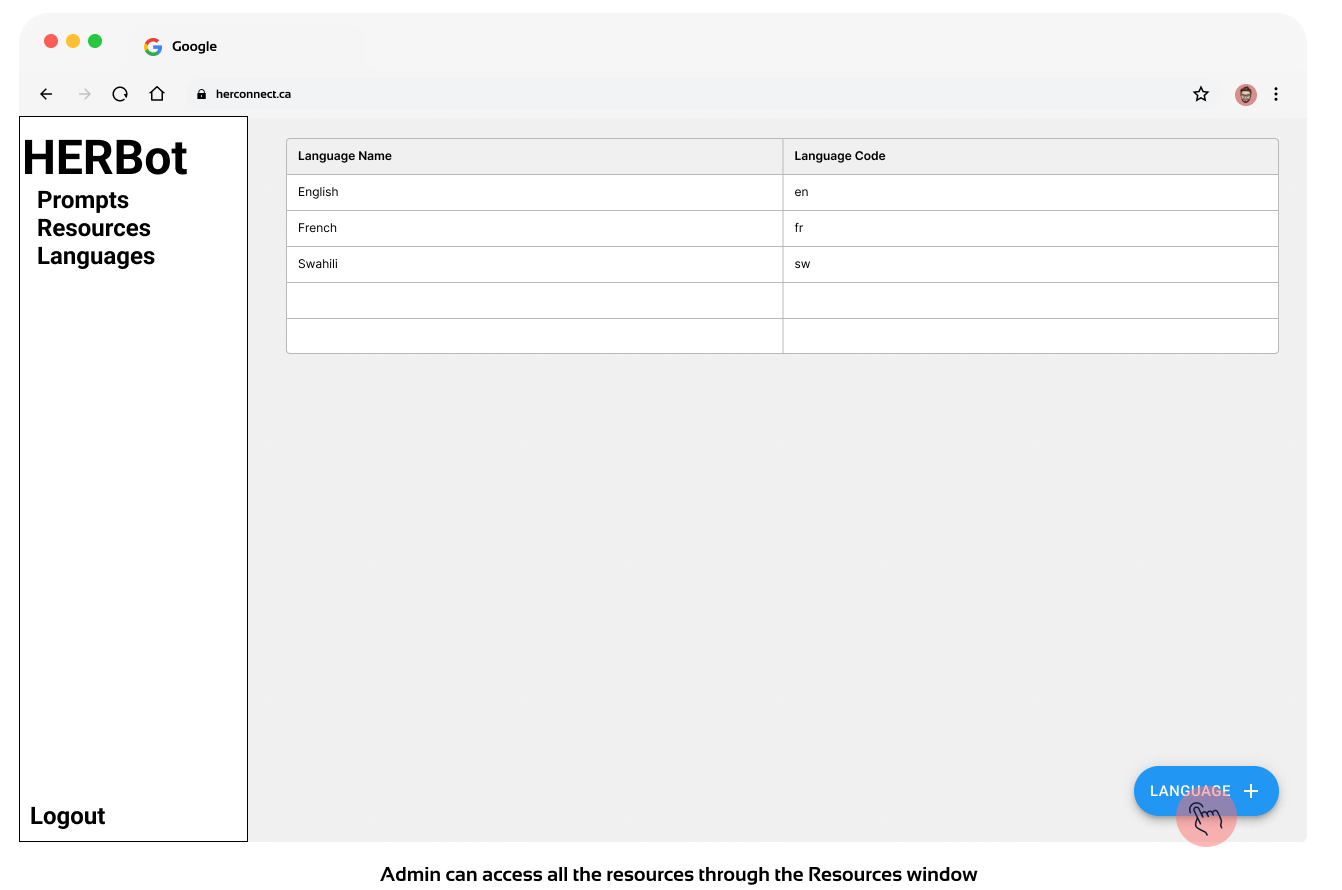This screenshot has width=1342, height=890.
Task: Open Languages in the sidebar
Action: 96,256
